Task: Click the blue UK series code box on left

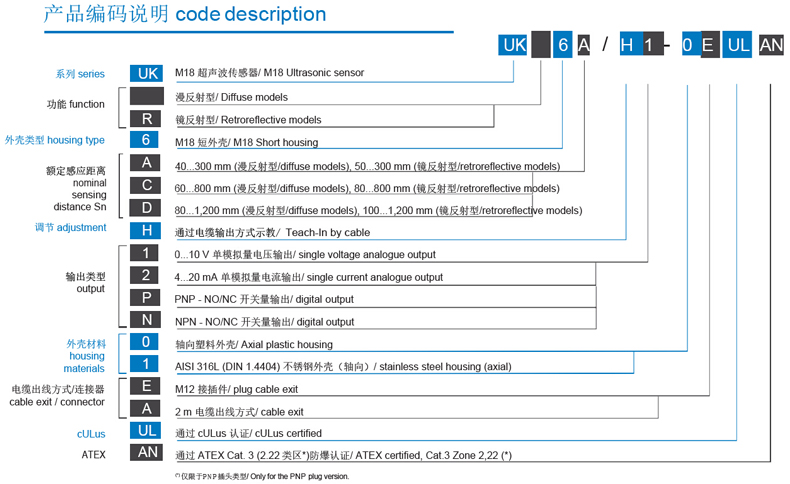Action: coord(146,73)
